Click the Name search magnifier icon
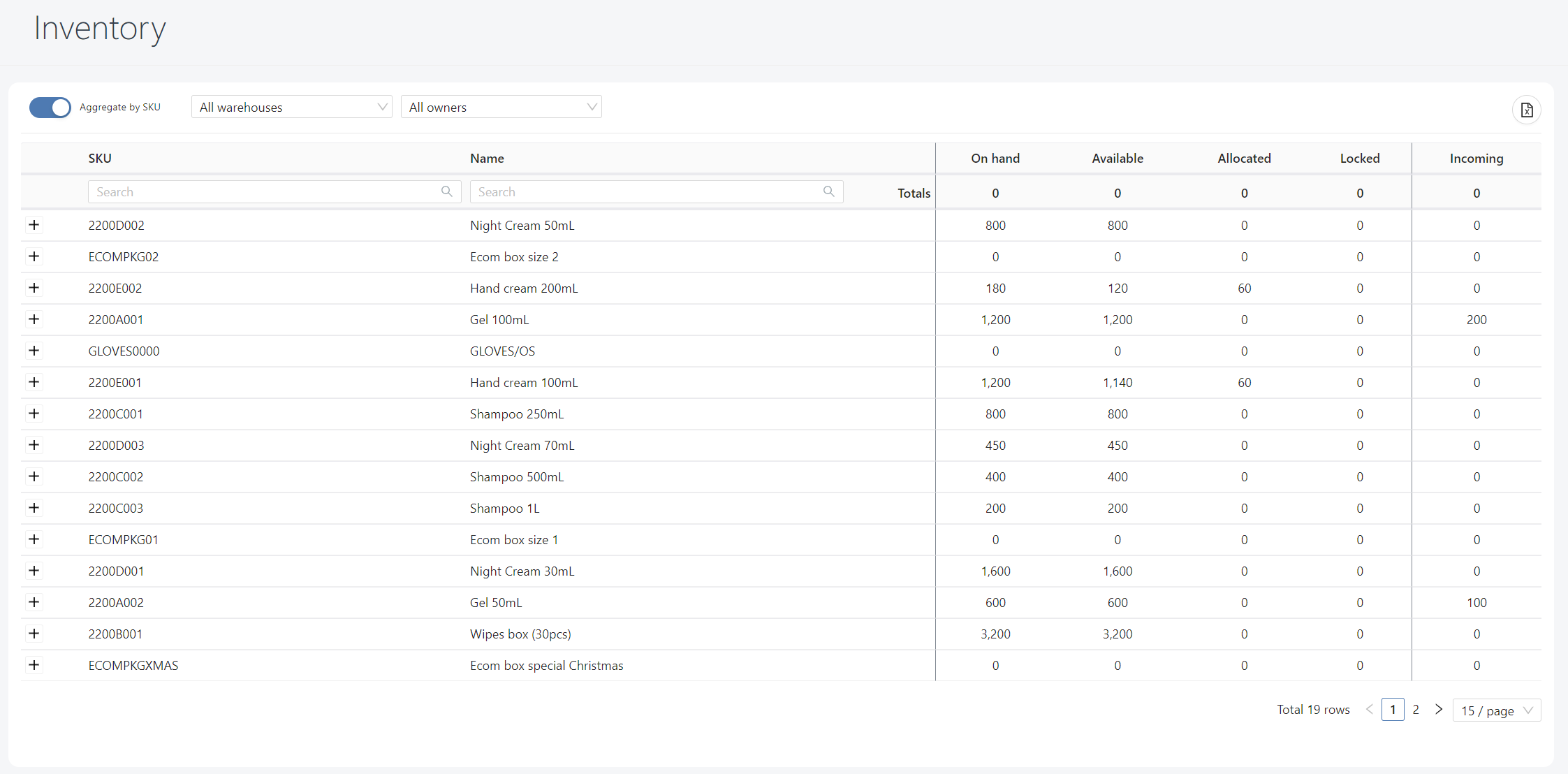The image size is (1568, 774). [x=828, y=191]
